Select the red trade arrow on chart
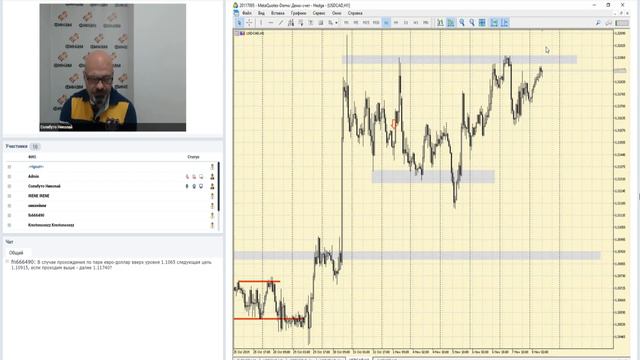 pos(394,124)
